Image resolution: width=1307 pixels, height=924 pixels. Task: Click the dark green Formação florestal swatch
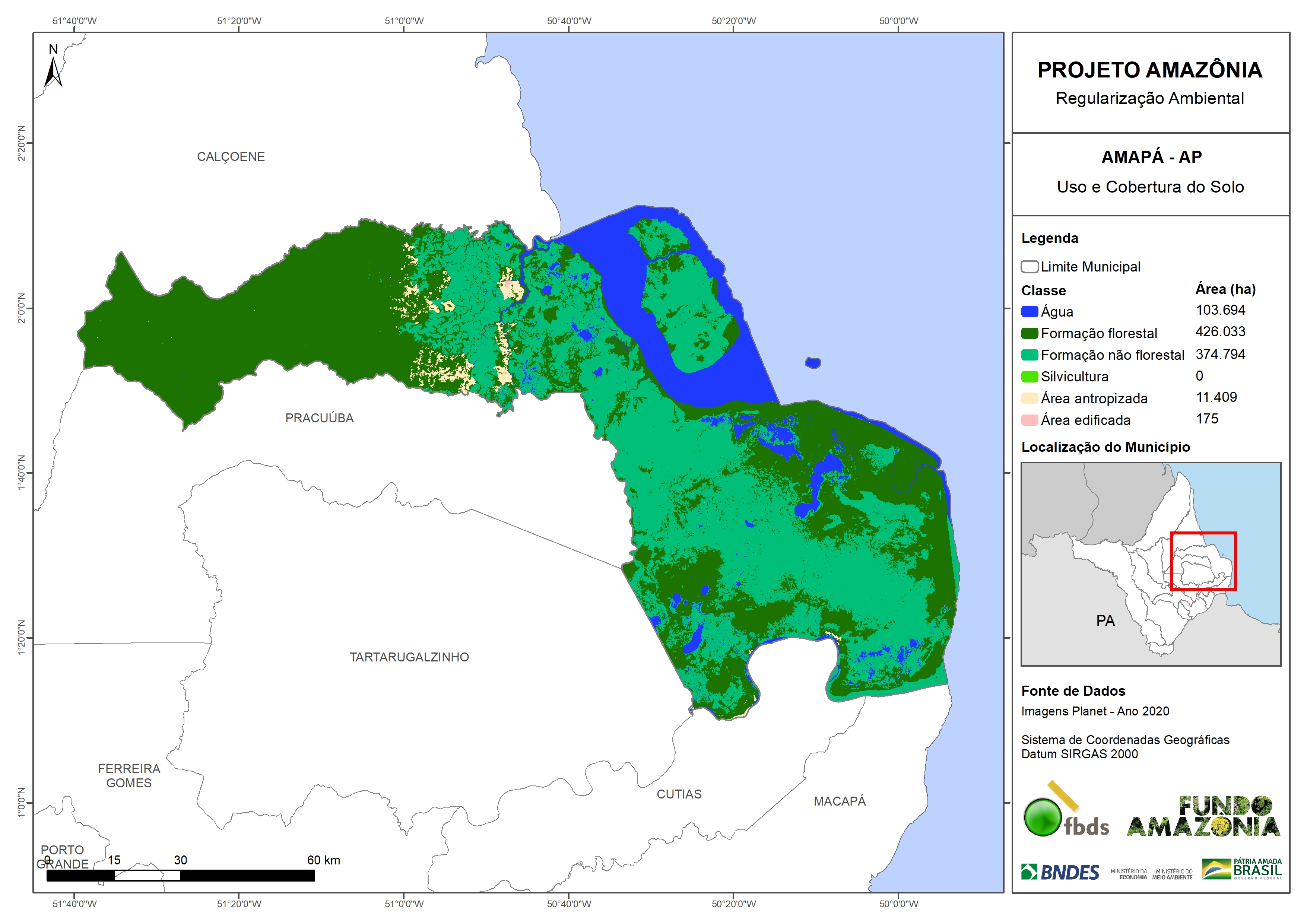[1029, 333]
